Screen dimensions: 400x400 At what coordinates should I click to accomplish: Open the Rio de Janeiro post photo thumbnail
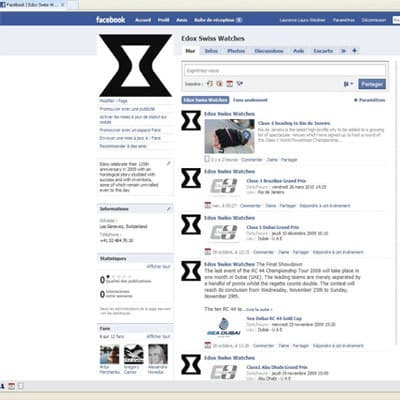[x=230, y=136]
